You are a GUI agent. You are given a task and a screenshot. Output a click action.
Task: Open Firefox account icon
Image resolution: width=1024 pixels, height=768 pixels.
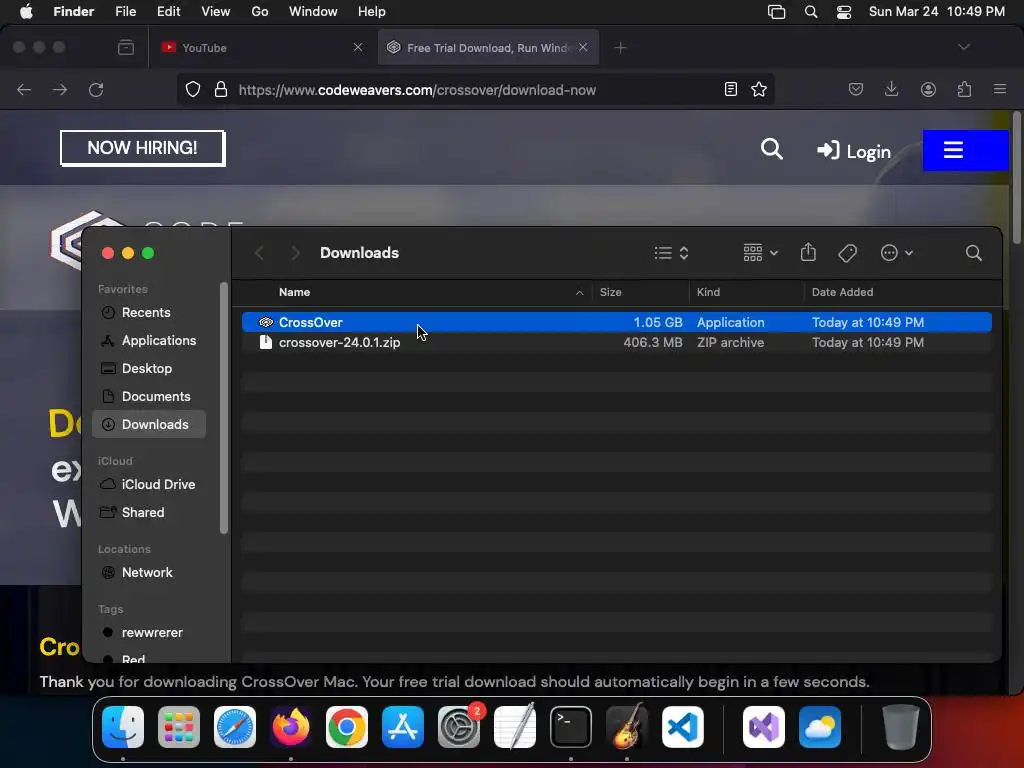(928, 89)
